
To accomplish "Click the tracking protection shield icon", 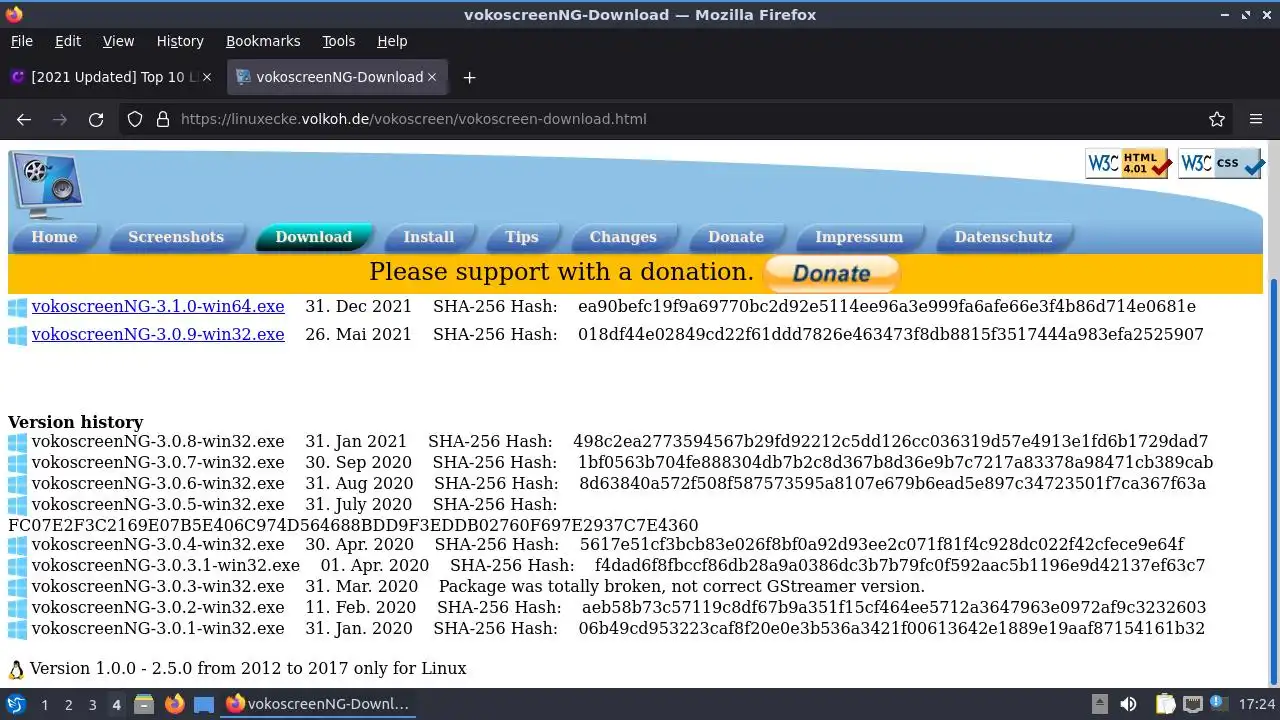I will pos(135,119).
